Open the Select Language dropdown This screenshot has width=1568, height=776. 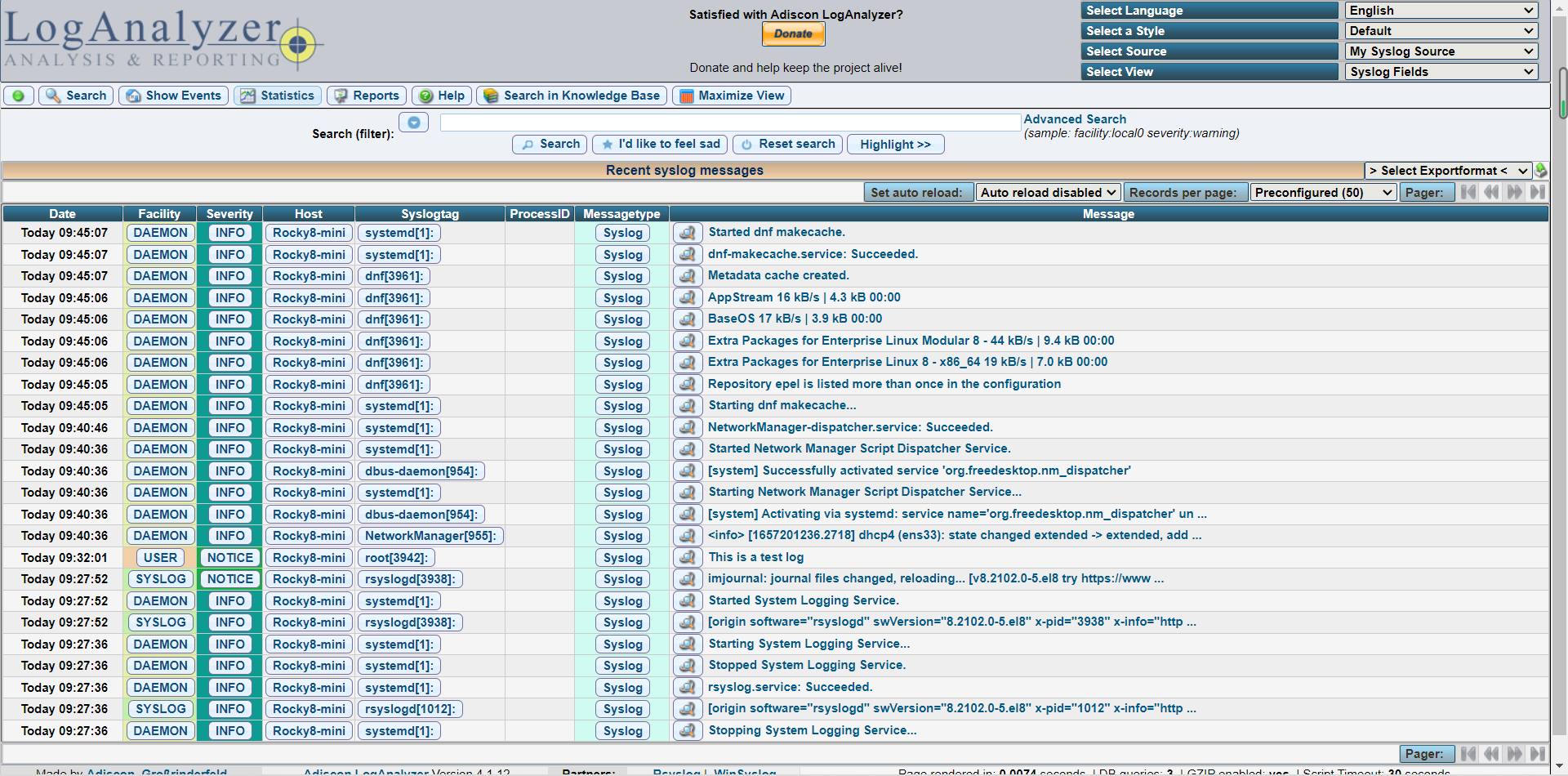[x=1441, y=11]
